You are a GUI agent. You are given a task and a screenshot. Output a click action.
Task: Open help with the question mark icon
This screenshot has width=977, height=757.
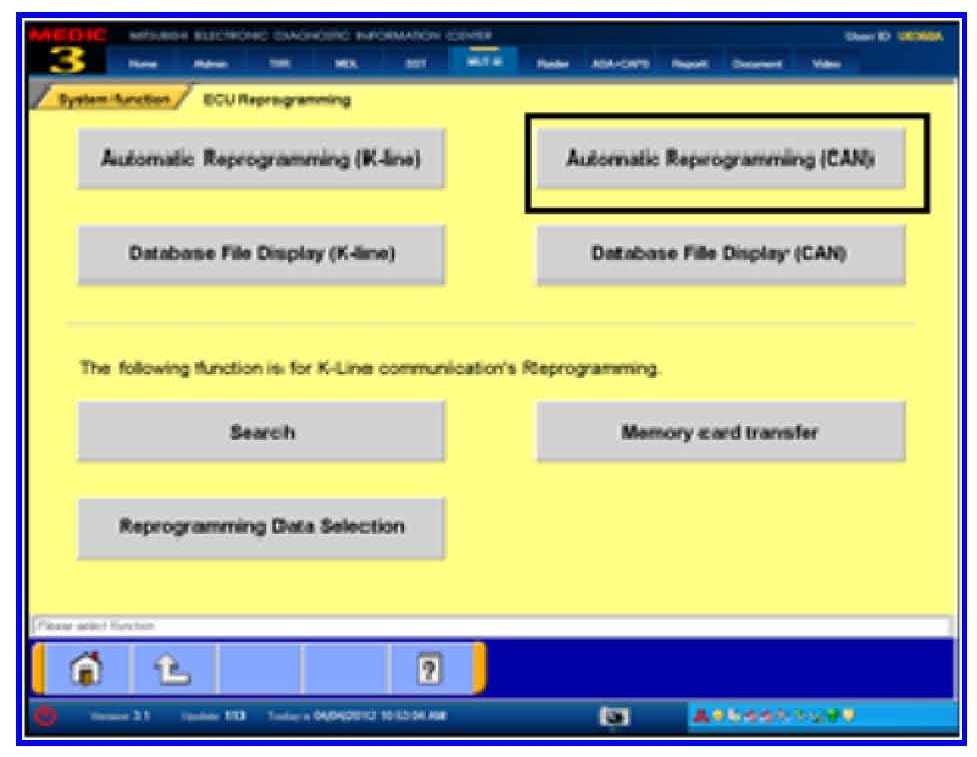429,668
